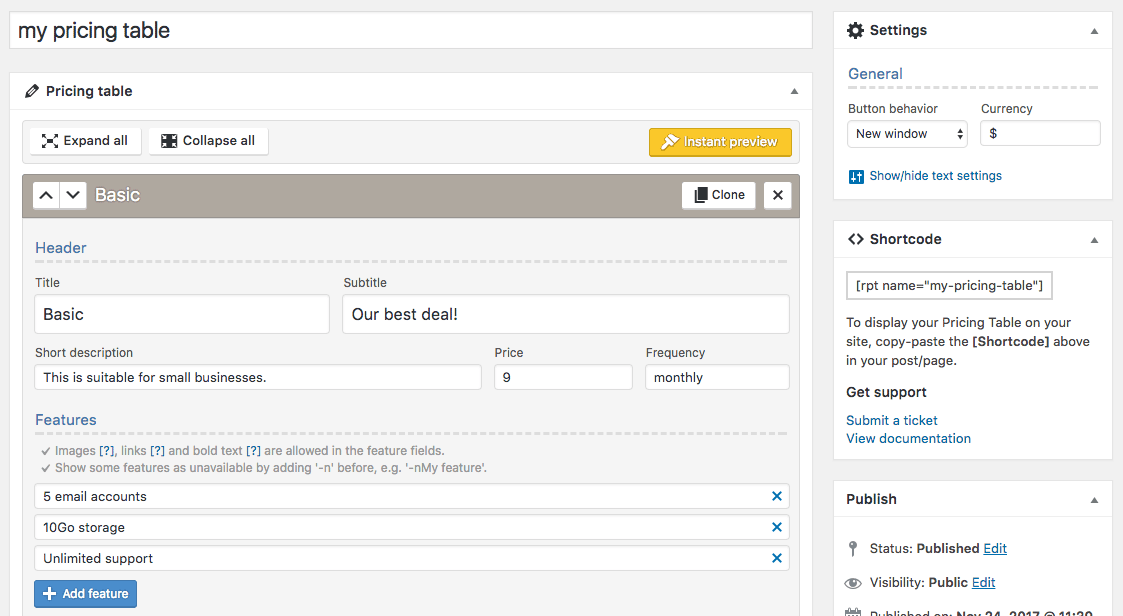Open the Instant preview
1123x616 pixels.
tap(720, 142)
